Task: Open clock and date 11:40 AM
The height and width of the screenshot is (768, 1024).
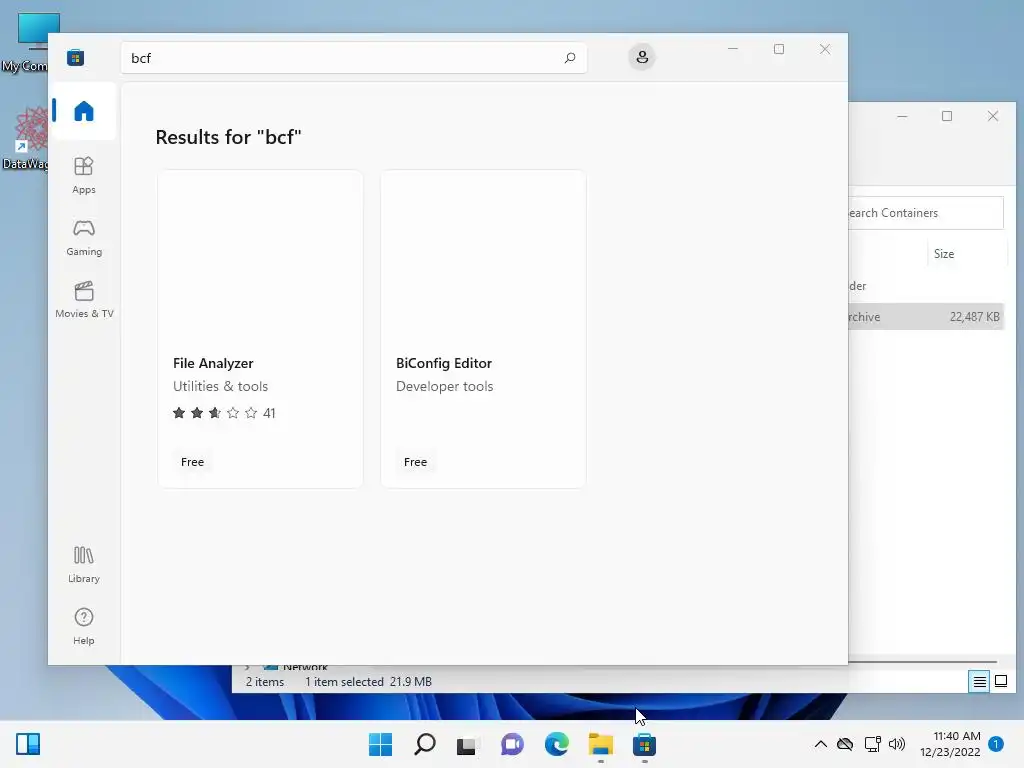Action: (950, 744)
